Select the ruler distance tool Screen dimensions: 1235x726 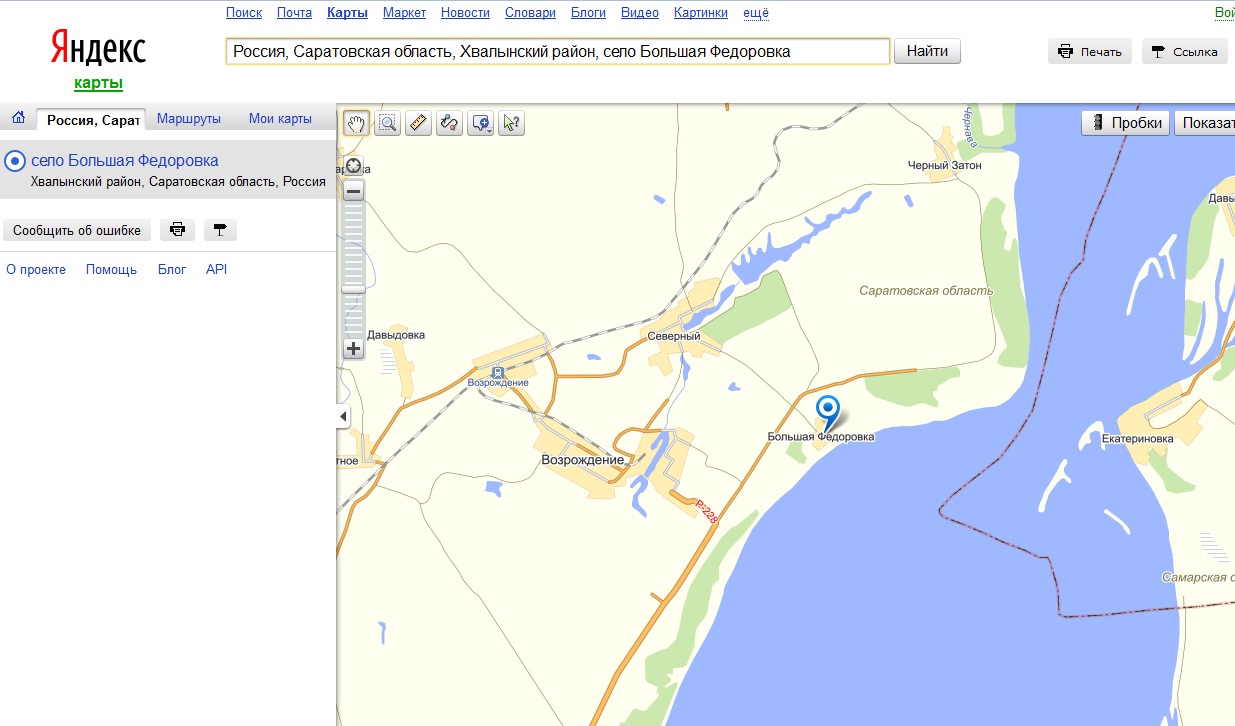[418, 123]
